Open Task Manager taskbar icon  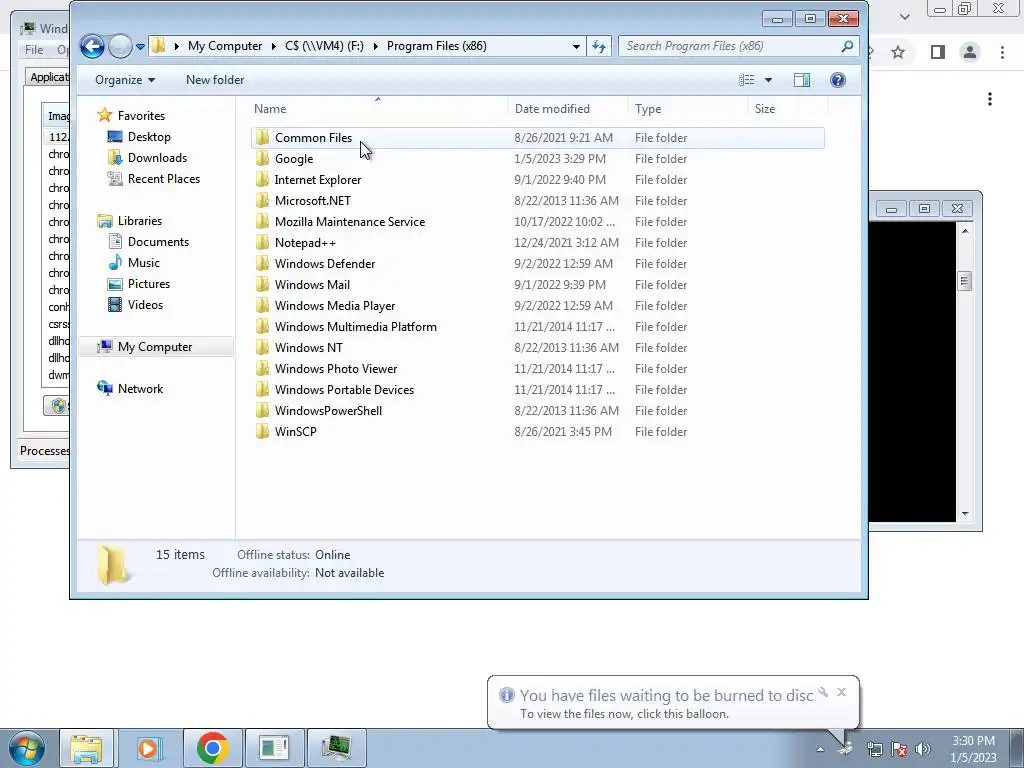point(336,748)
